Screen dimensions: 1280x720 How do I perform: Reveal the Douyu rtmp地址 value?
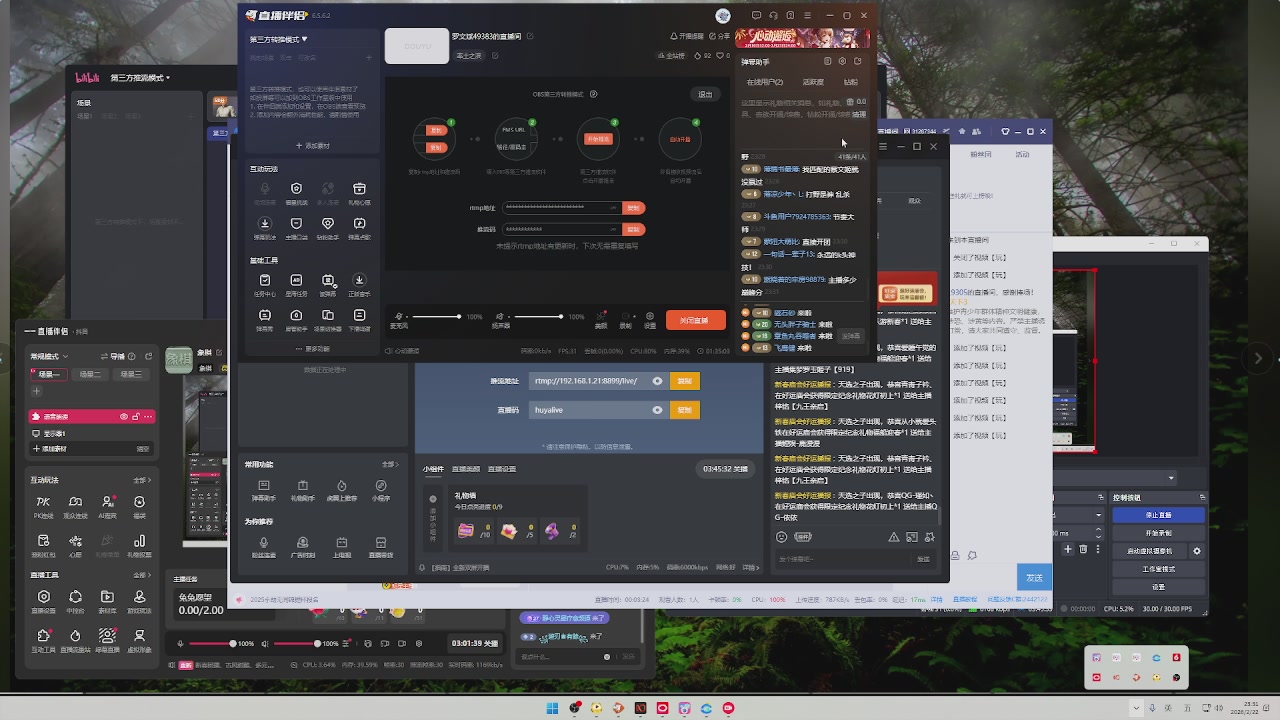[x=613, y=208]
